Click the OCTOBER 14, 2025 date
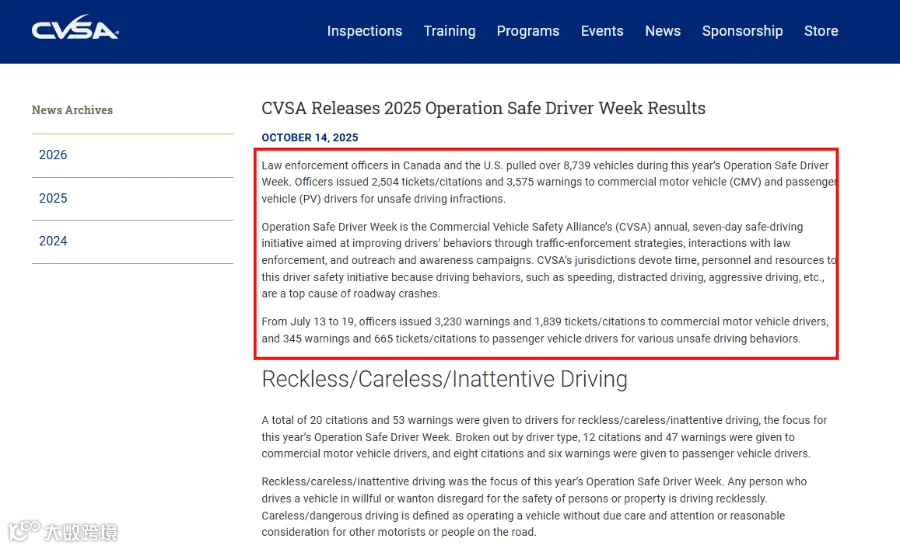900x549 pixels. (x=309, y=138)
